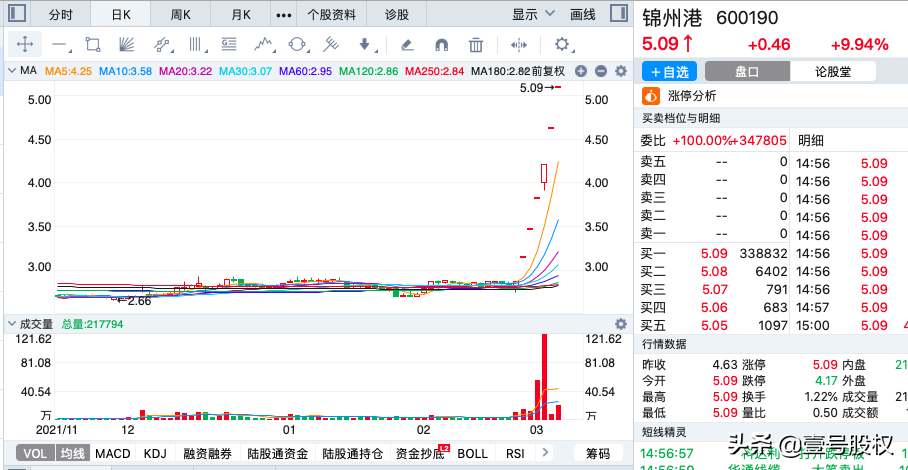Switch indicator to MACD
This screenshot has width=908, height=470.
coord(113,453)
